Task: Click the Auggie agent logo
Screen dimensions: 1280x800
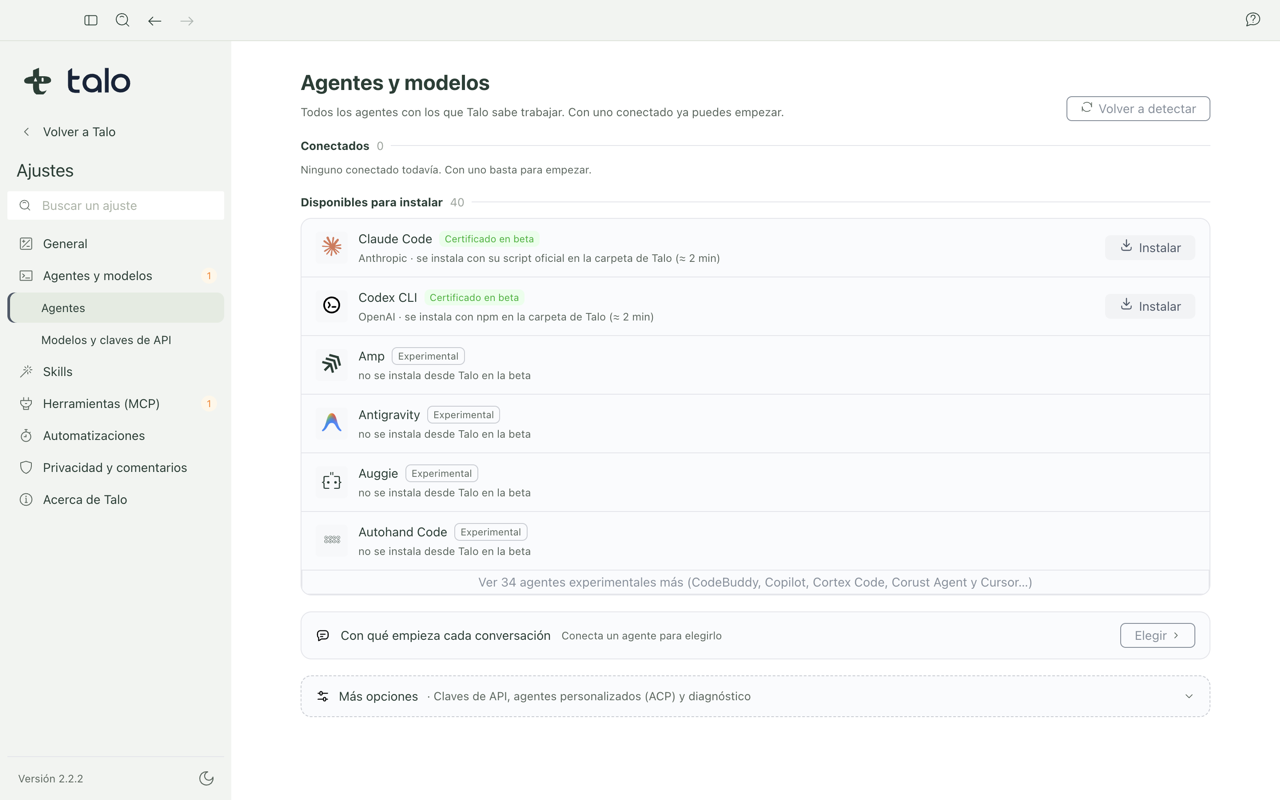Action: [332, 481]
